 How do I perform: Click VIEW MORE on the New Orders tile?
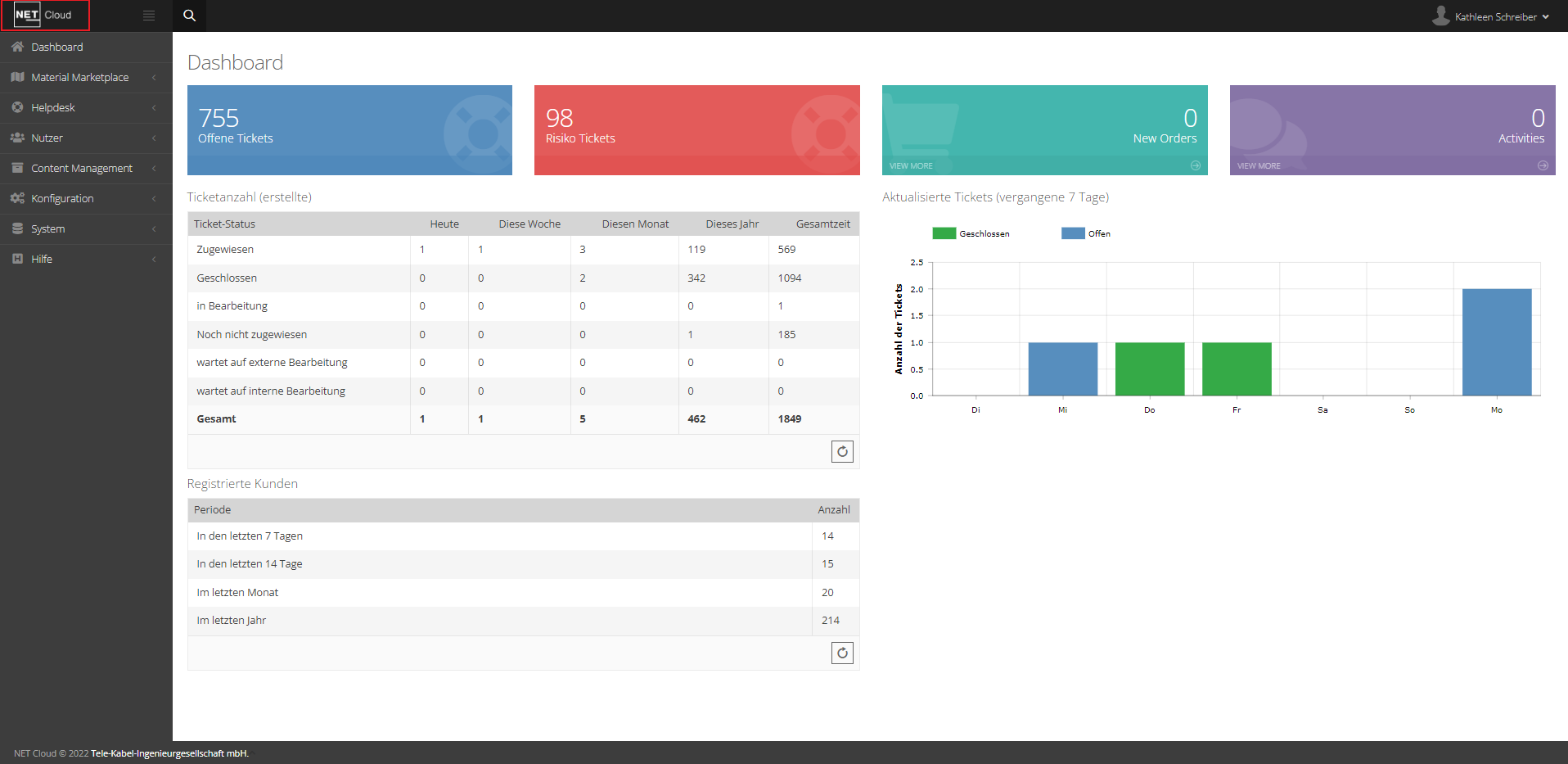pos(911,165)
